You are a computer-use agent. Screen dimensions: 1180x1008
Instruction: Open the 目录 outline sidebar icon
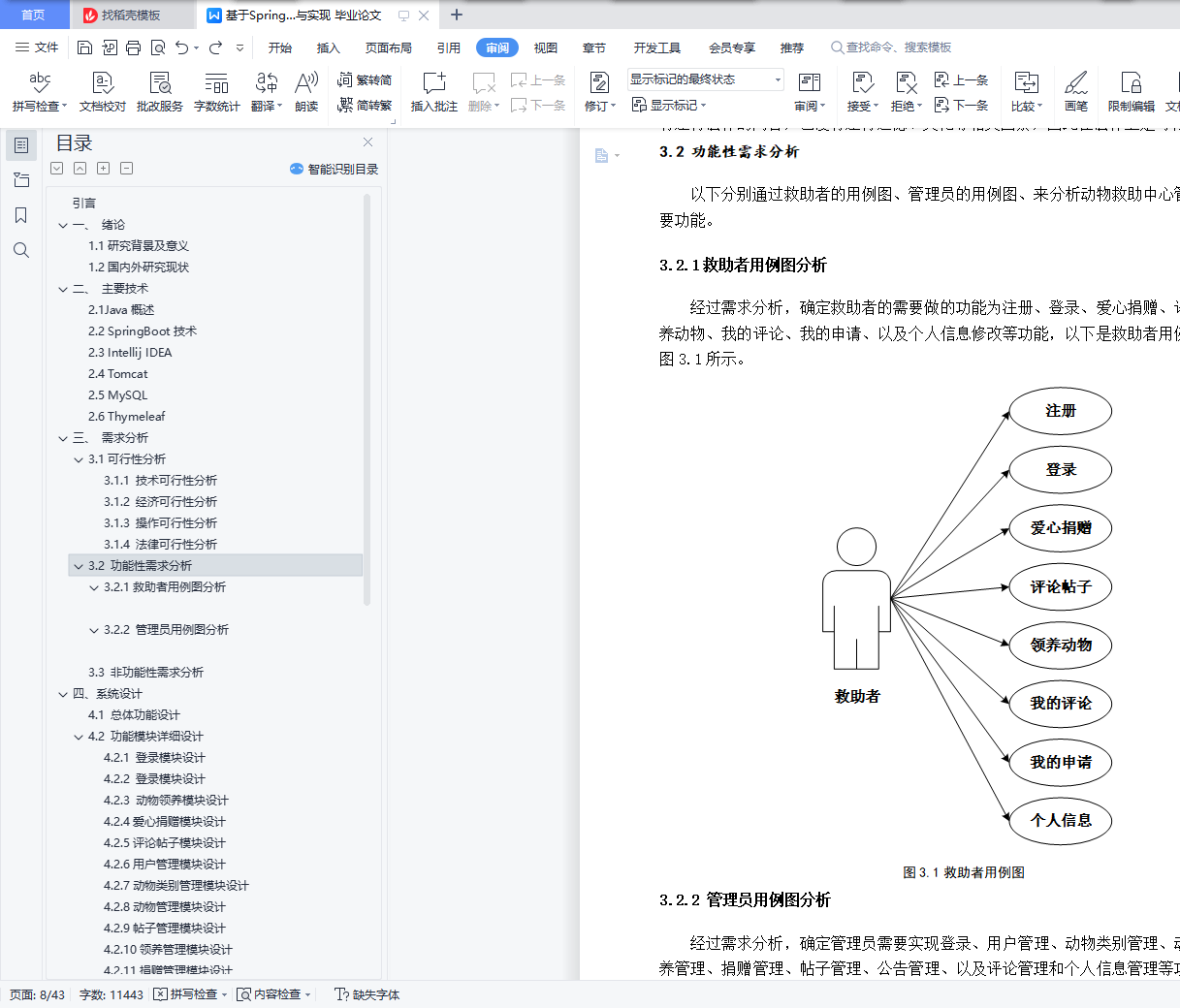21,145
